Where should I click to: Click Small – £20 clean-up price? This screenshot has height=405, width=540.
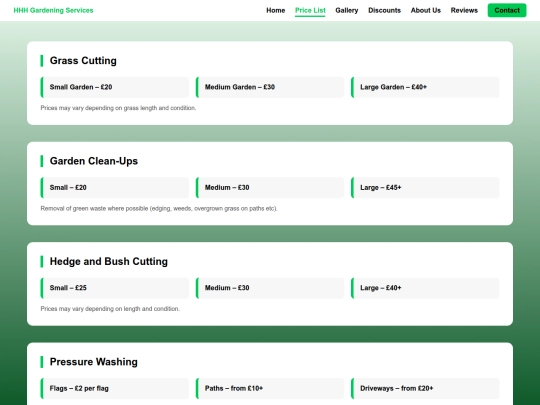[115, 188]
